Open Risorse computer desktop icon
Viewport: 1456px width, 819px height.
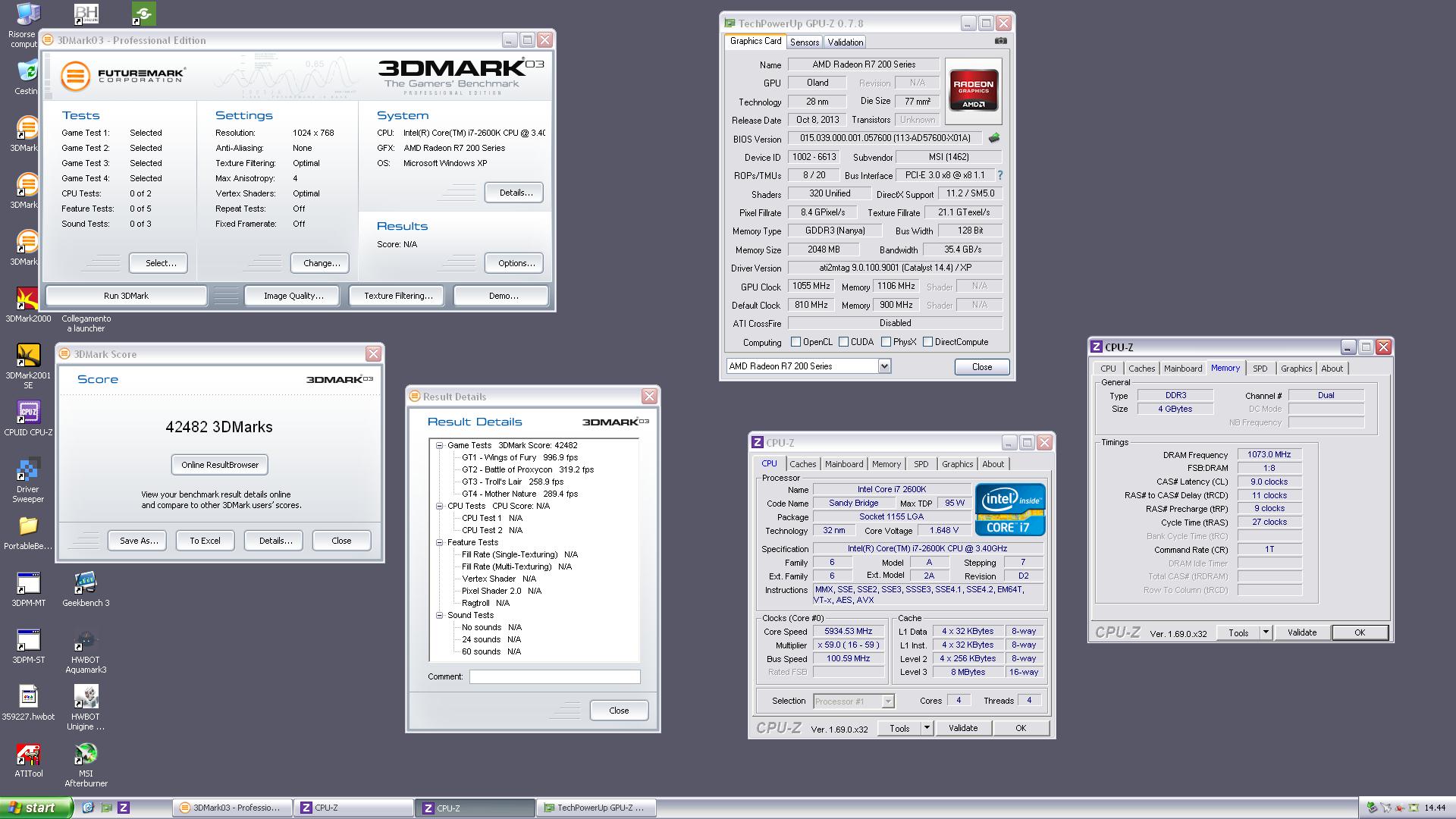coord(24,25)
